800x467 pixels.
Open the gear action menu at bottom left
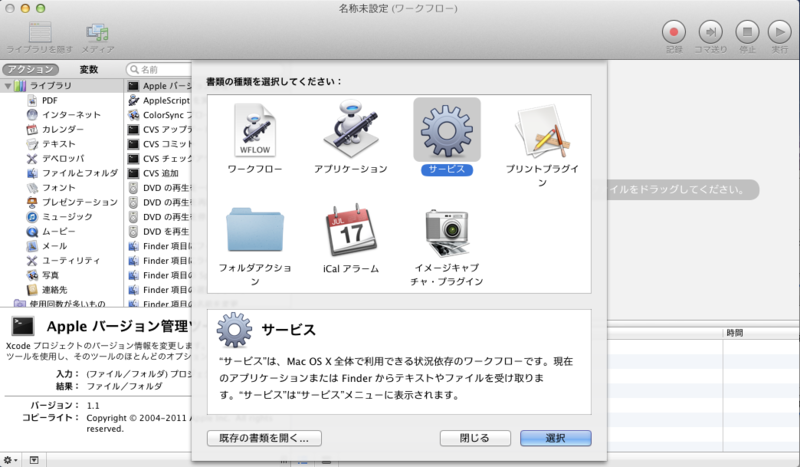click(10, 460)
